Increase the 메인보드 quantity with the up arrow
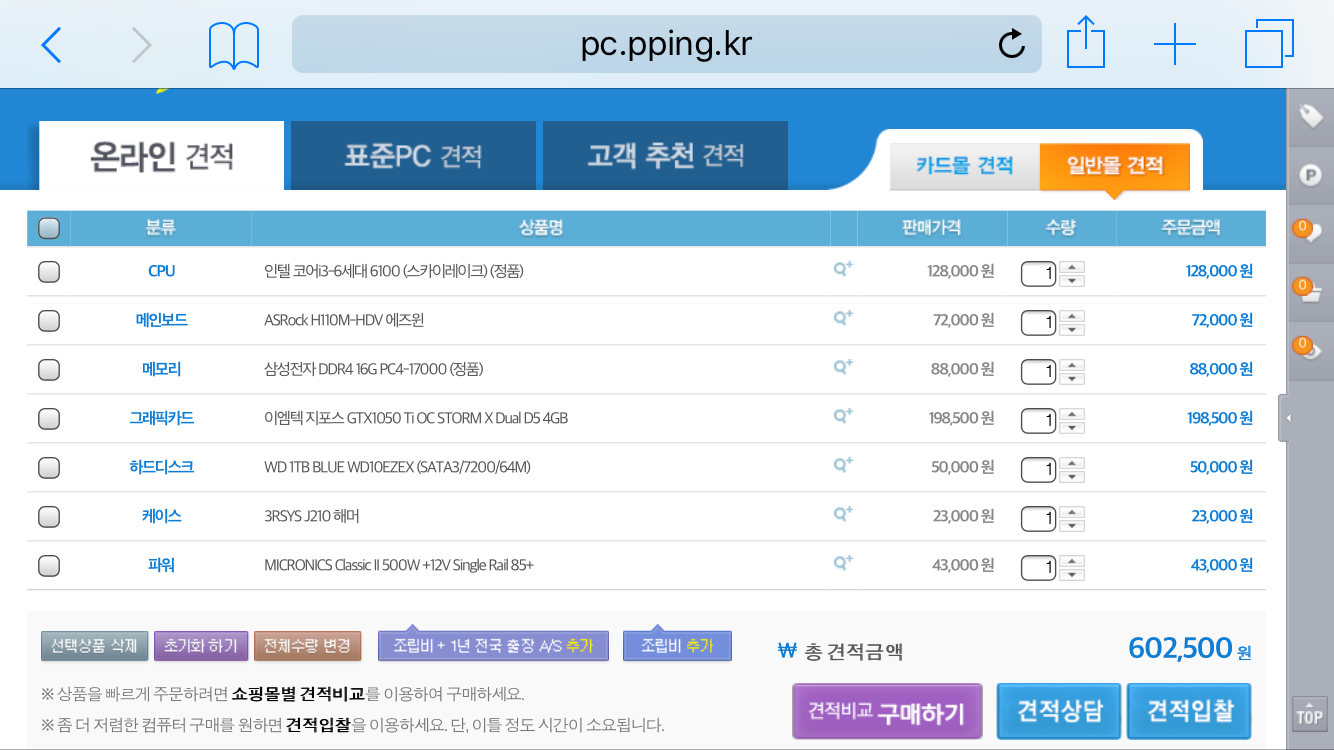1334x750 pixels. click(x=1072, y=315)
